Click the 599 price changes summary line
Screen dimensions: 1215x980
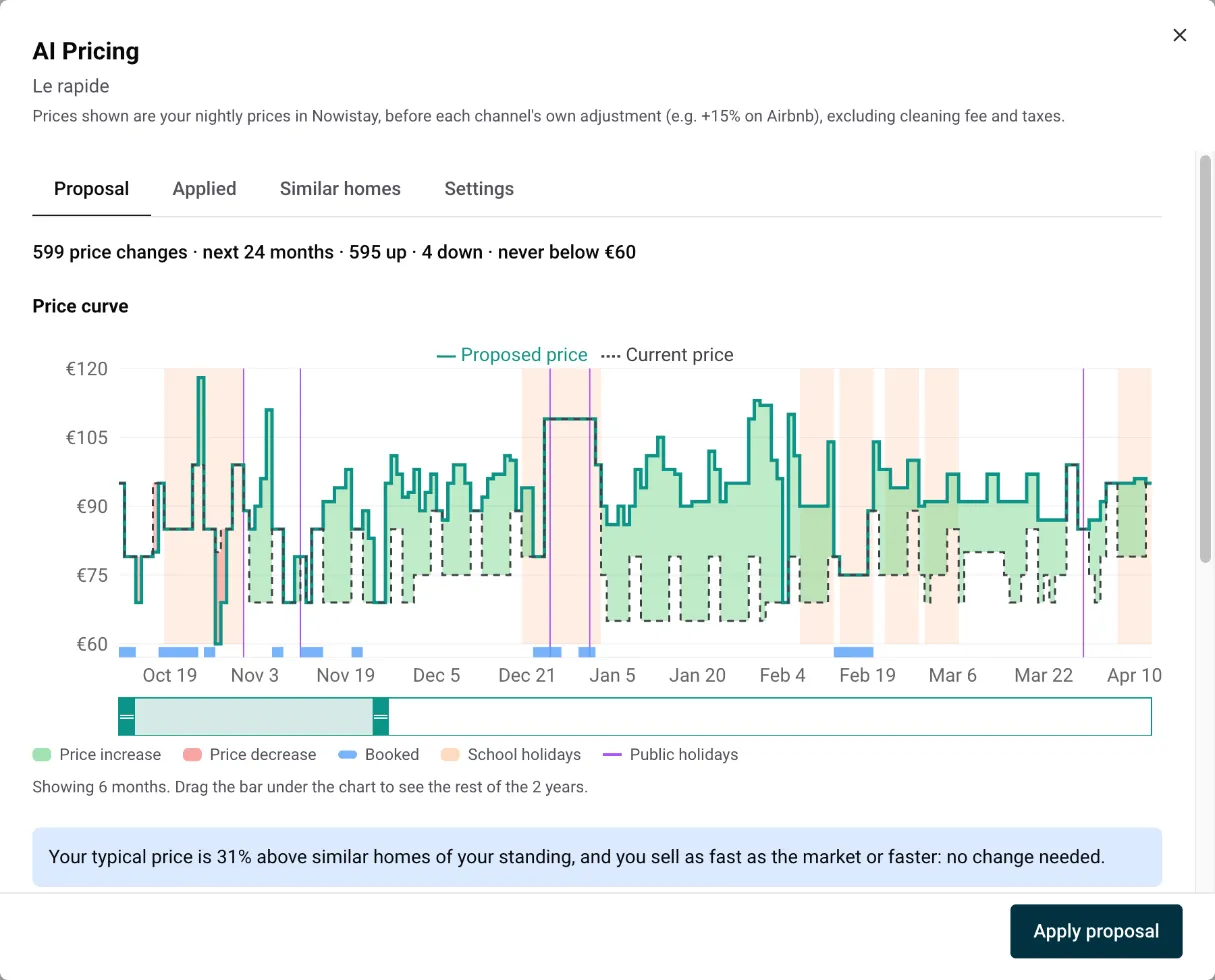point(334,252)
